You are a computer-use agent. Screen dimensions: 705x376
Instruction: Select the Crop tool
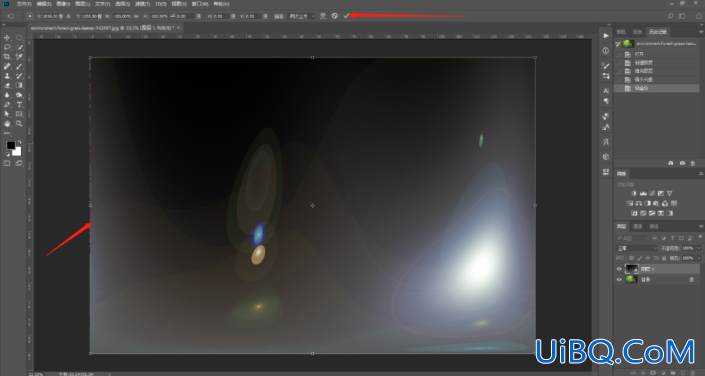pyautogui.click(x=7, y=57)
